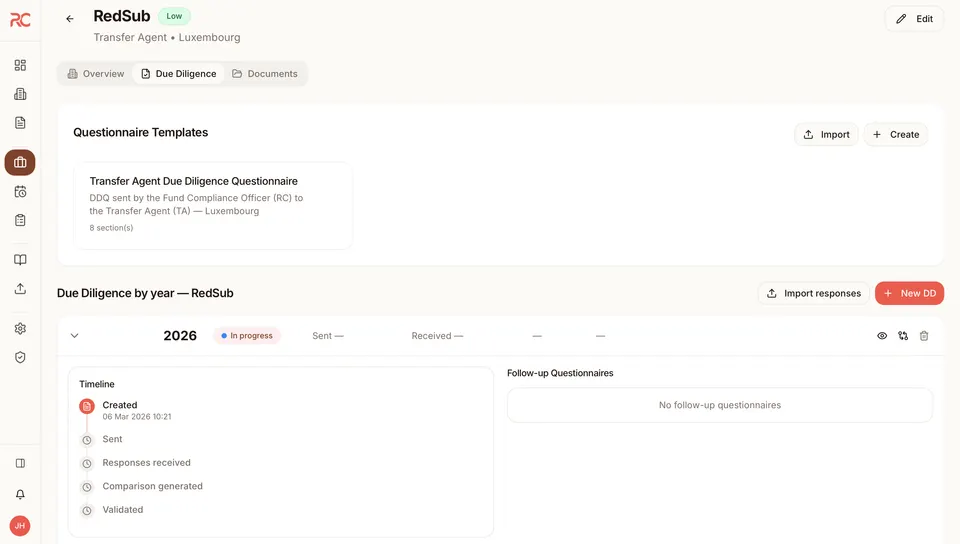This screenshot has height=544, width=960.
Task: Open the clipboard list sidebar icon
Action: pos(20,220)
